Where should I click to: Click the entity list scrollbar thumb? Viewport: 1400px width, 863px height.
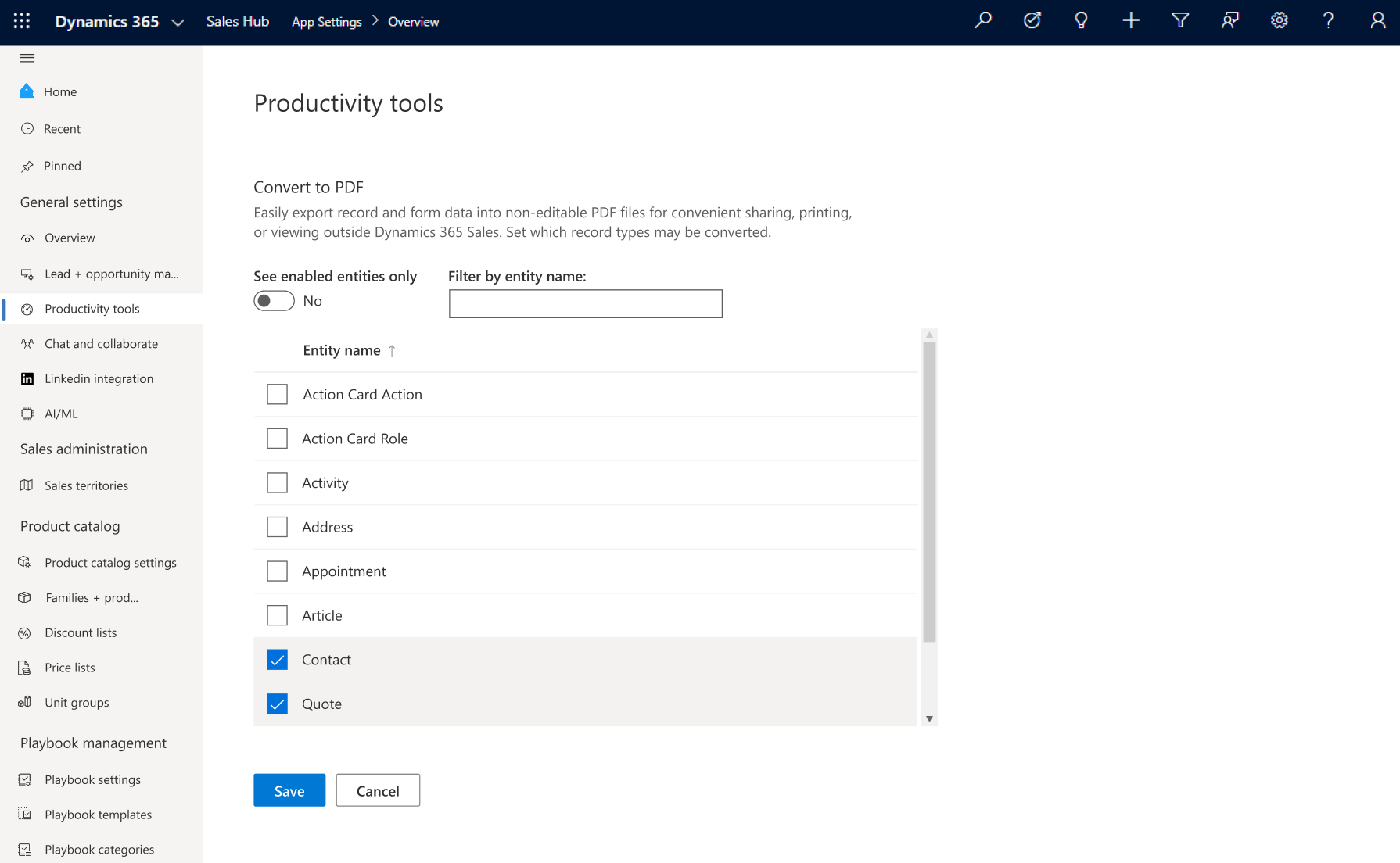pos(929,492)
